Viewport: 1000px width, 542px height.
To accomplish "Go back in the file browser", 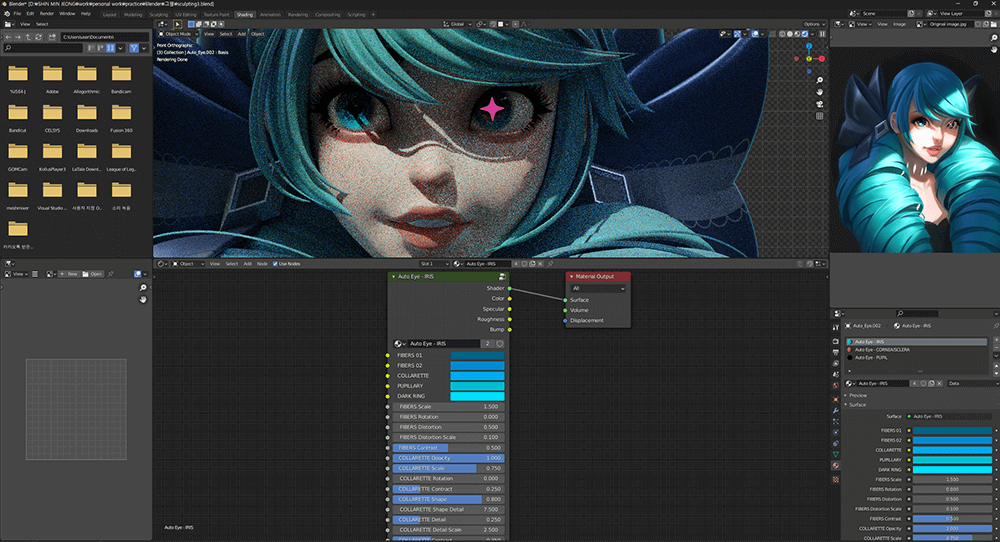I will point(8,37).
